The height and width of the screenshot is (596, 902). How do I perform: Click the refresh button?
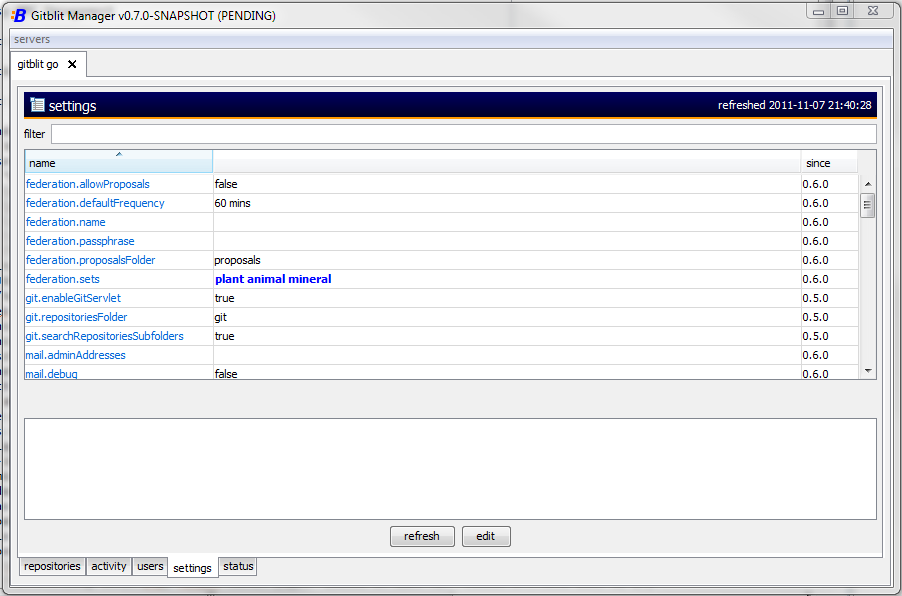(x=422, y=536)
